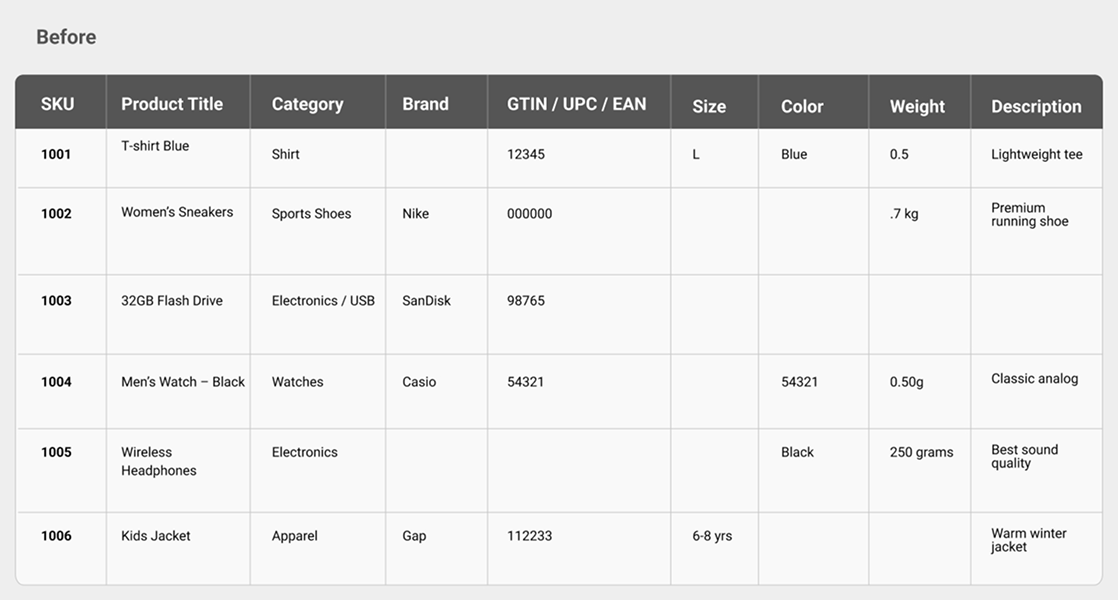Image resolution: width=1118 pixels, height=600 pixels.
Task: Select the SKU cell 1003
Action: coord(56,301)
